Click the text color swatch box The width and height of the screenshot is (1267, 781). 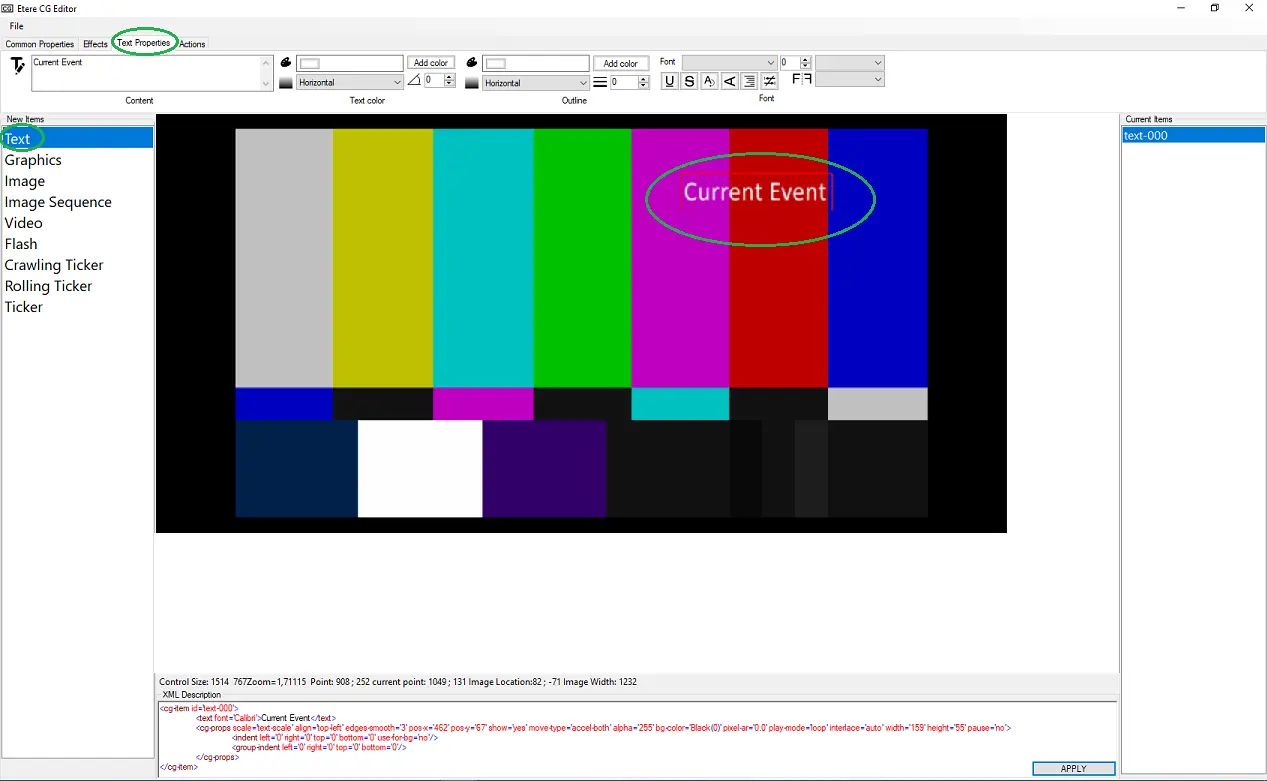tap(349, 63)
